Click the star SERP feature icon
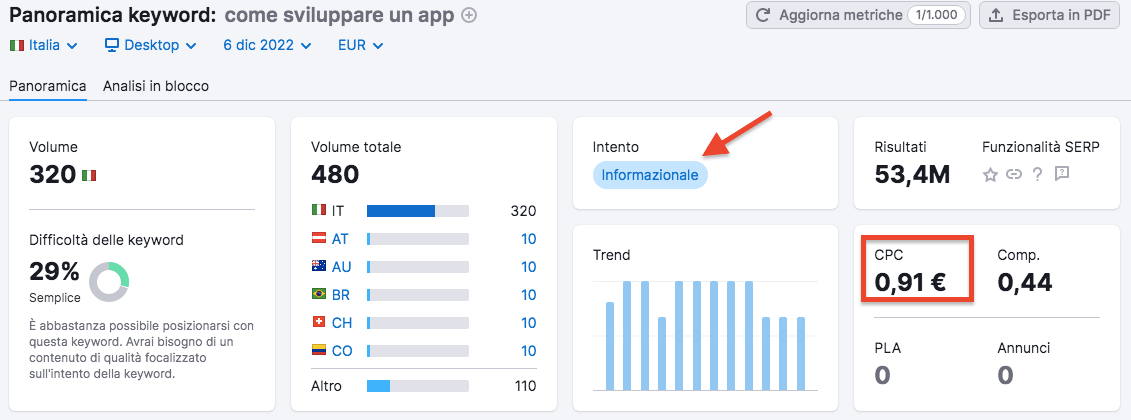Image resolution: width=1131 pixels, height=420 pixels. pyautogui.click(x=990, y=175)
